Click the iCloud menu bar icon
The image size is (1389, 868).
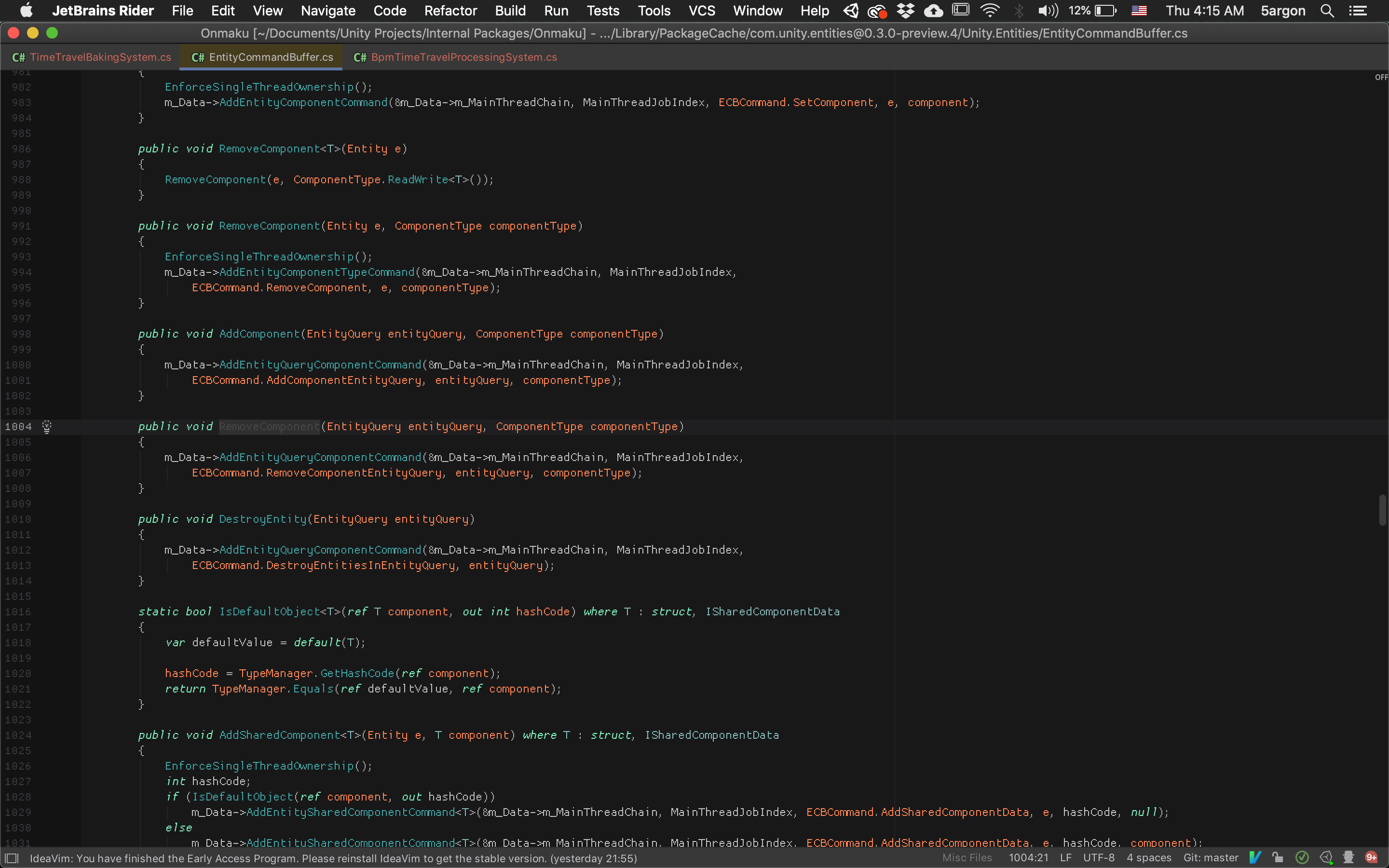[932, 11]
